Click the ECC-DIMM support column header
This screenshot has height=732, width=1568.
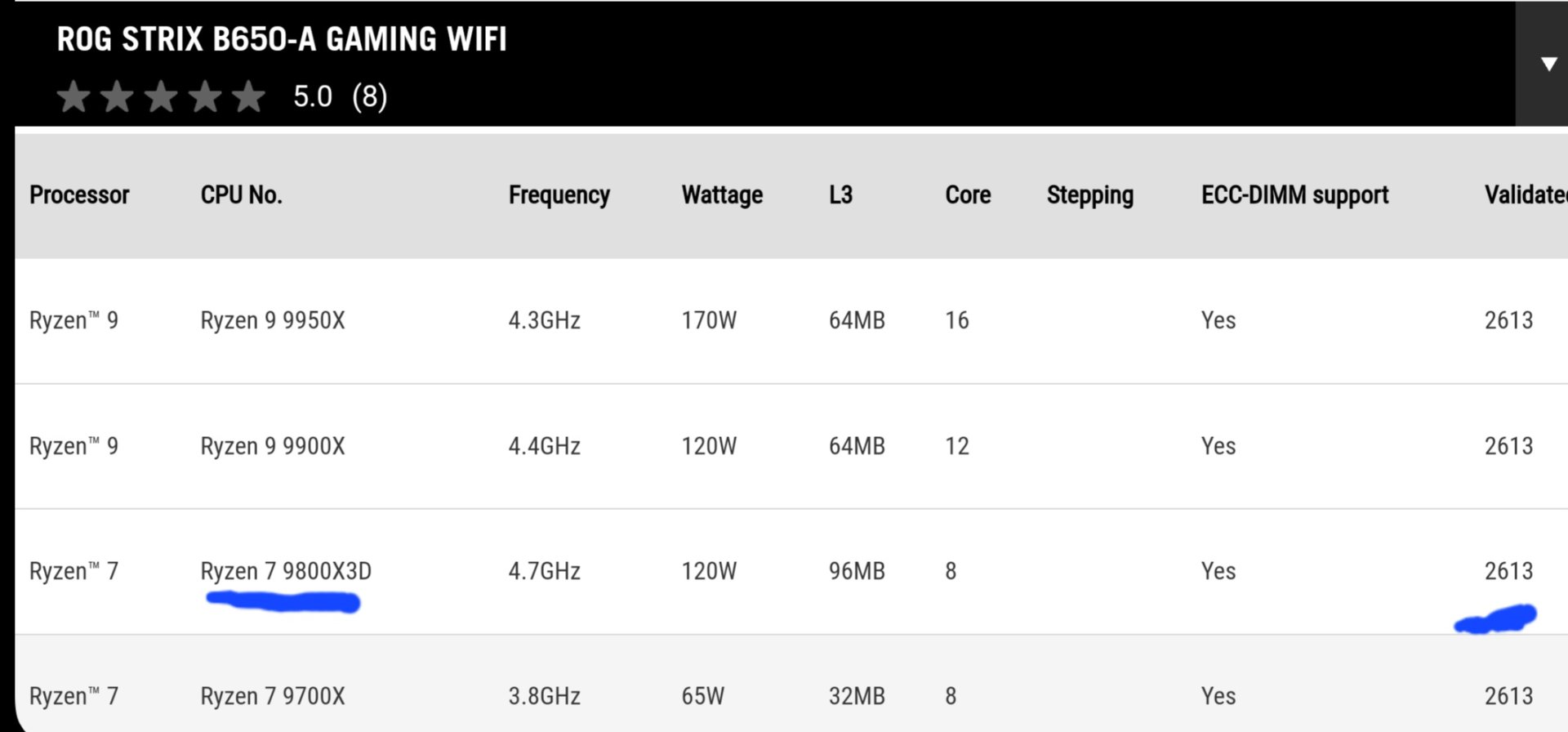(x=1294, y=194)
